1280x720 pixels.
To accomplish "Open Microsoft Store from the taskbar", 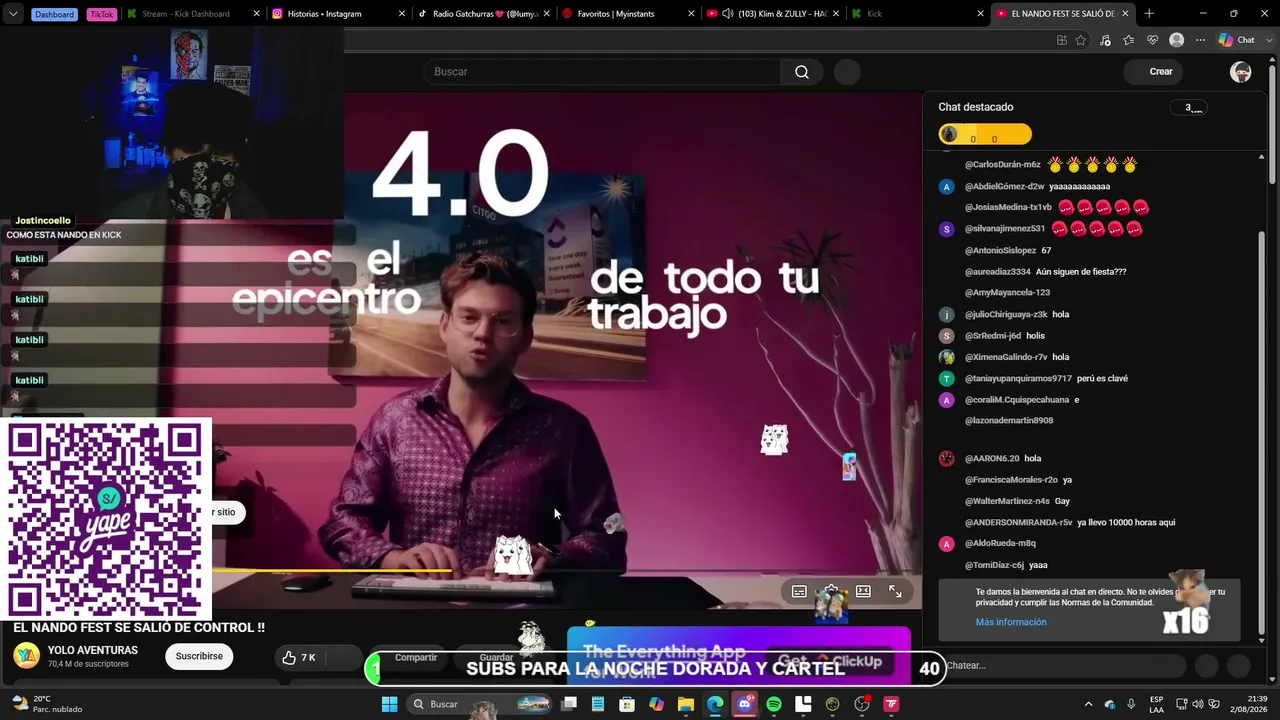I will pos(627,704).
